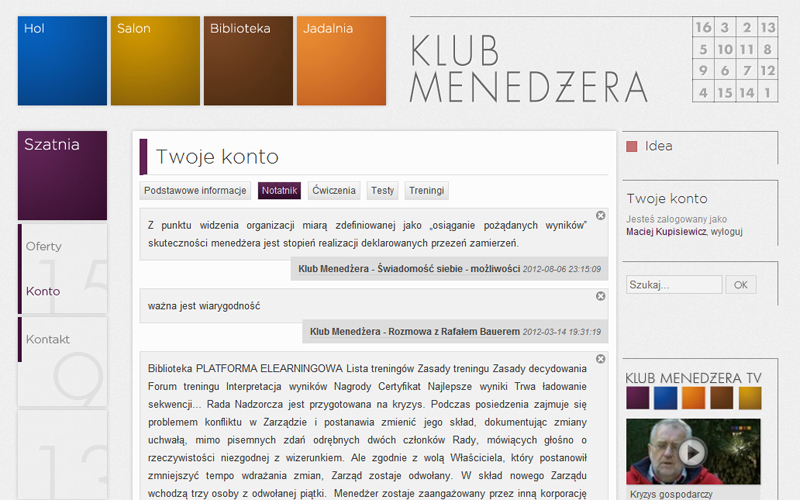
Task: Focus the Szukaj search field
Action: (x=674, y=285)
